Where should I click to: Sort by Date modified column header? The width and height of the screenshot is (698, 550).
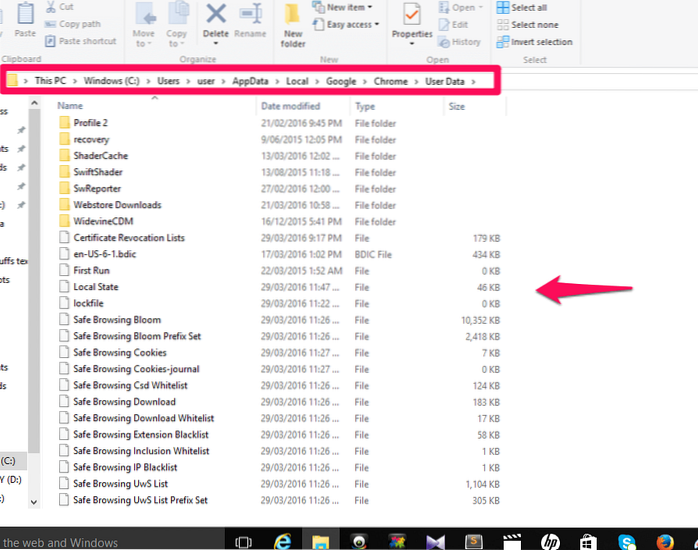point(290,106)
